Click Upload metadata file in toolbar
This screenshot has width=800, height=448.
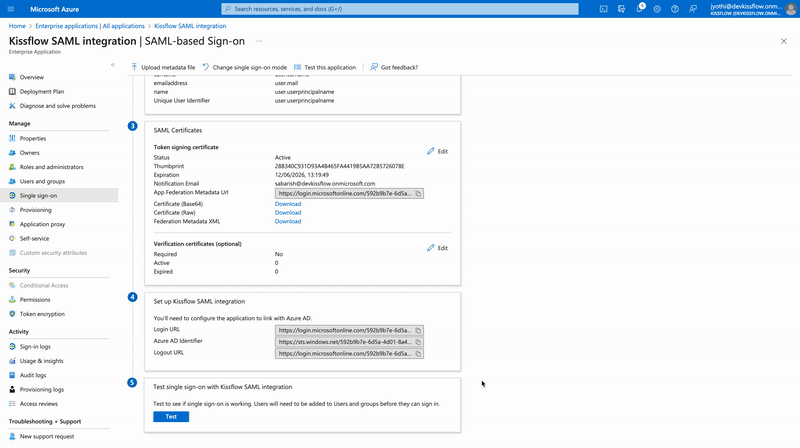click(x=163, y=67)
